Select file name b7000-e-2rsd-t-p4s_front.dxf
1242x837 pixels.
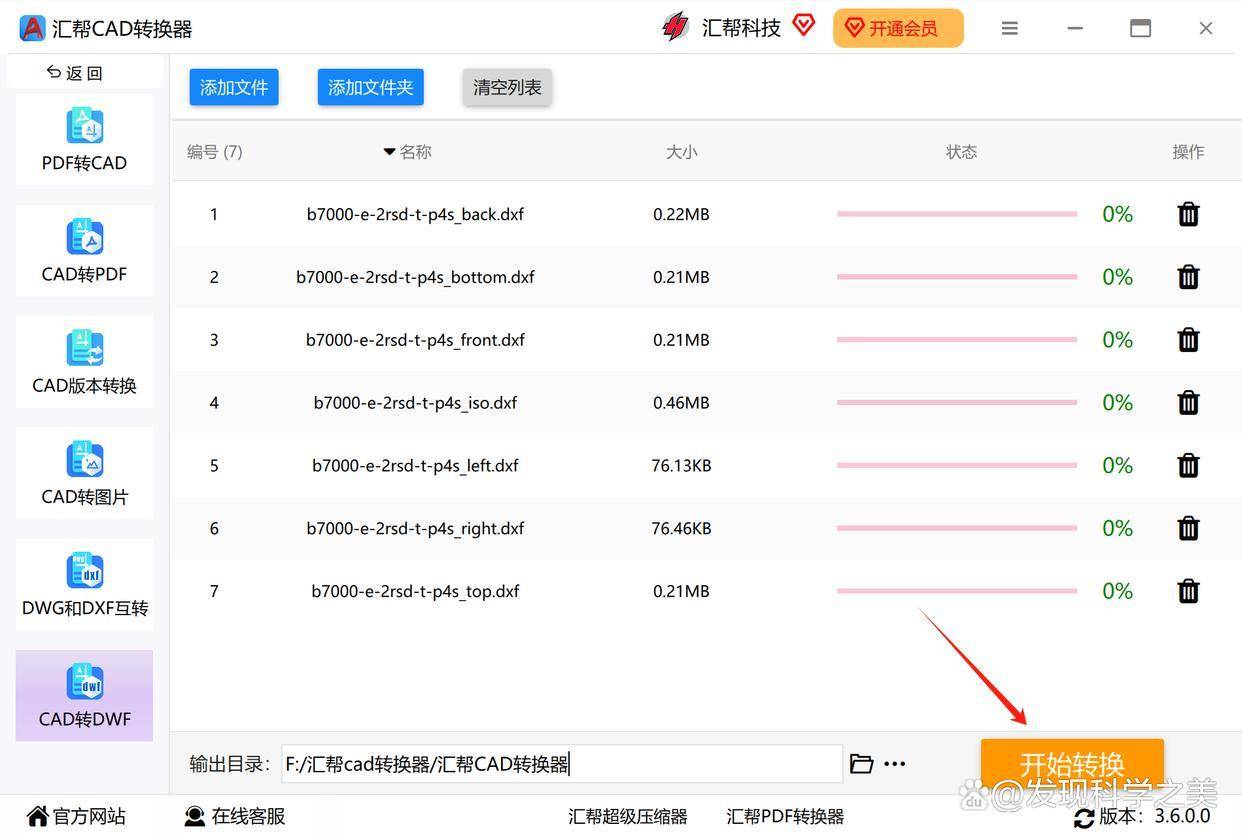[415, 340]
